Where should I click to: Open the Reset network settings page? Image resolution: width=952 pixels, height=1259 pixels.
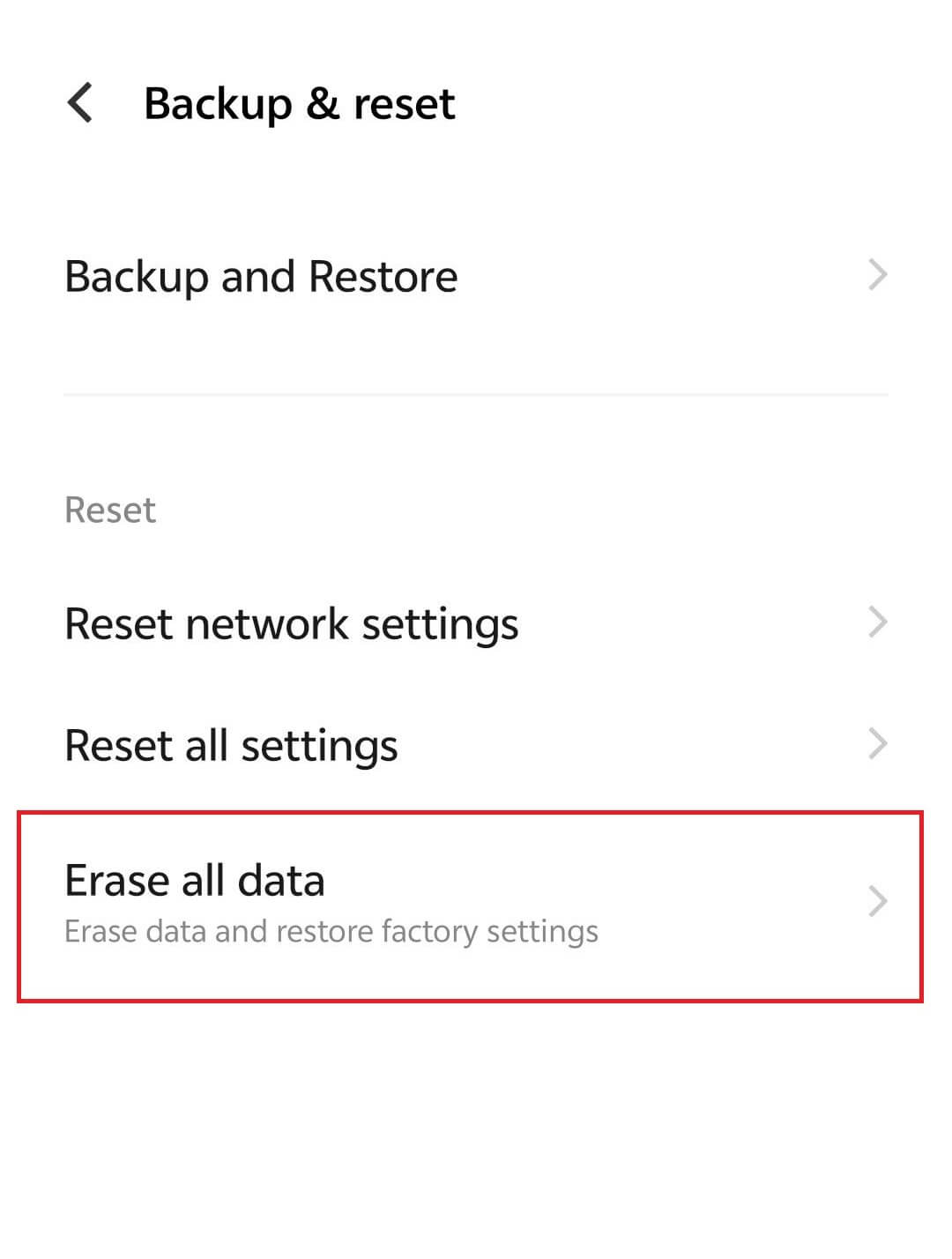[291, 623]
